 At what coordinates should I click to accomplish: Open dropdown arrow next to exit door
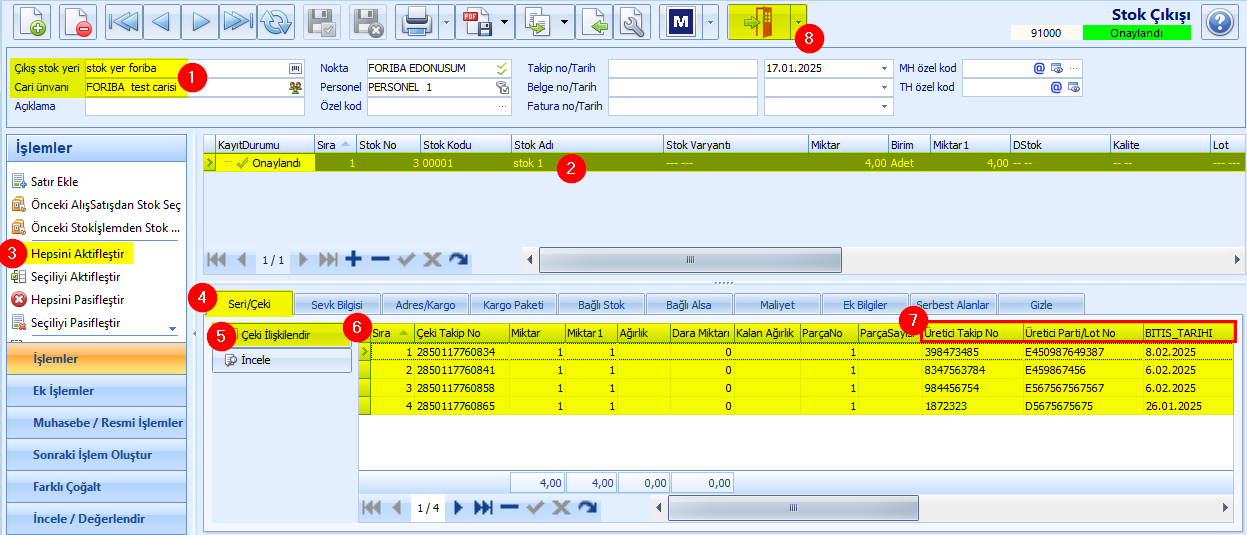tap(797, 21)
